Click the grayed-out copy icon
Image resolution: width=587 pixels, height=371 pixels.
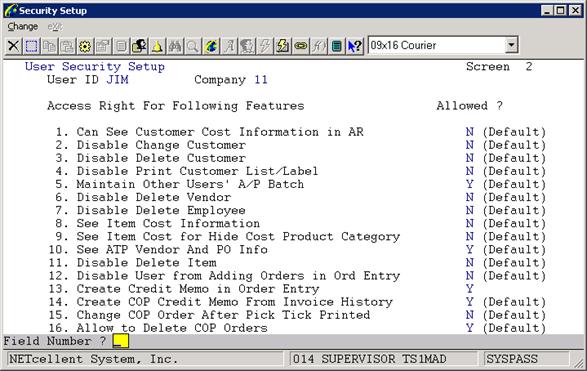coord(49,46)
